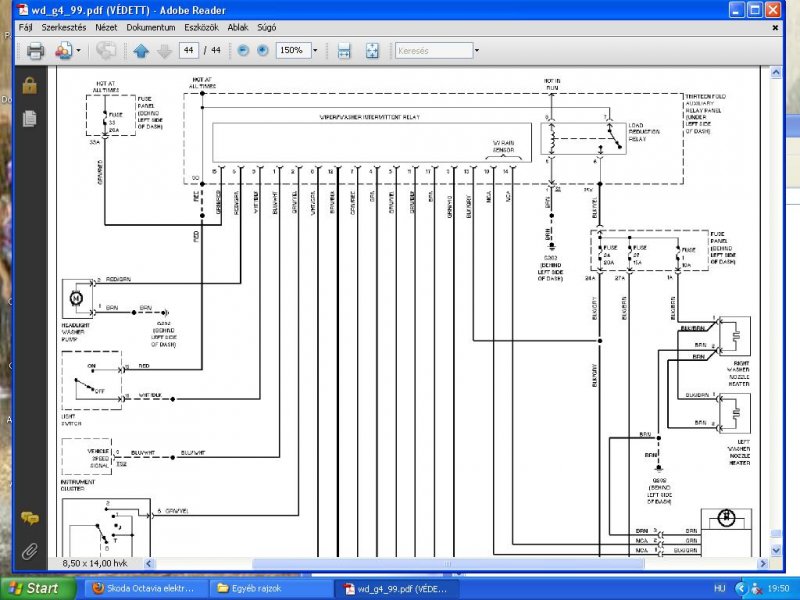This screenshot has height=600, width=800.
Task: Zoom in using the plus button
Action: point(262,50)
